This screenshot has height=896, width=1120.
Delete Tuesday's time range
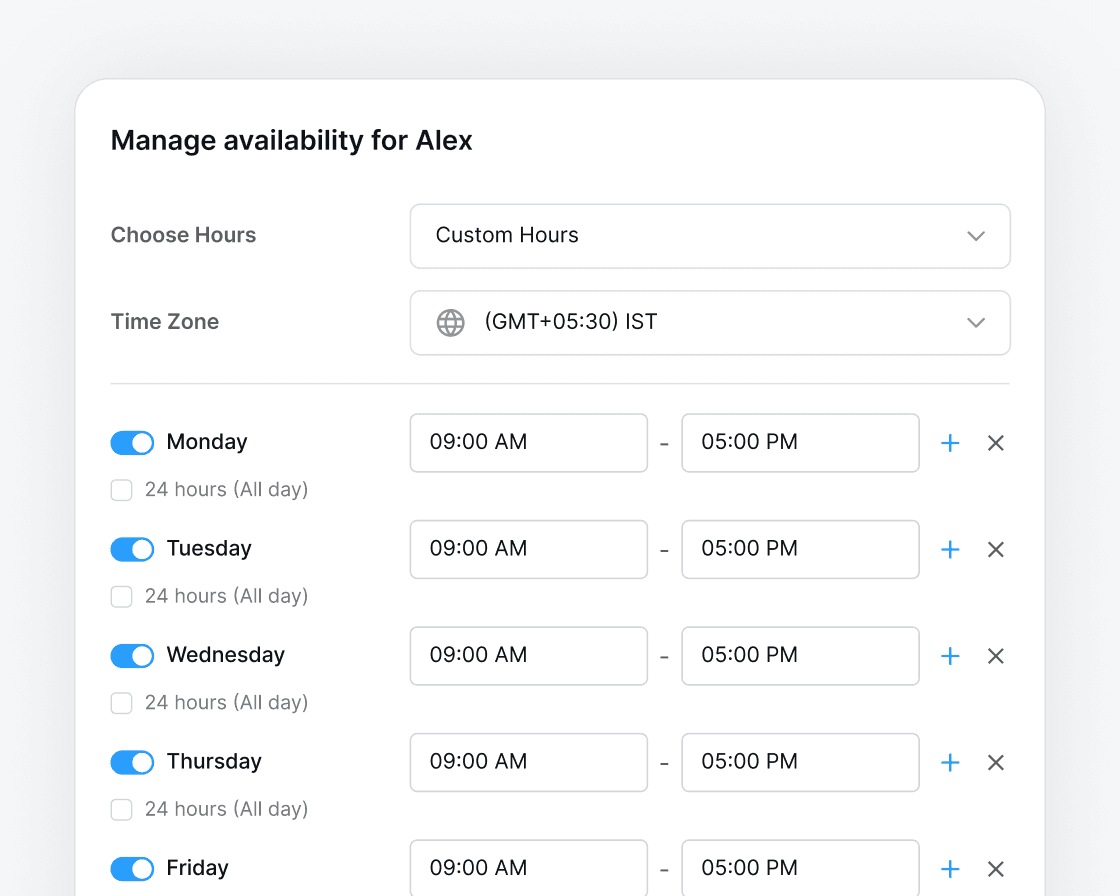[995, 549]
